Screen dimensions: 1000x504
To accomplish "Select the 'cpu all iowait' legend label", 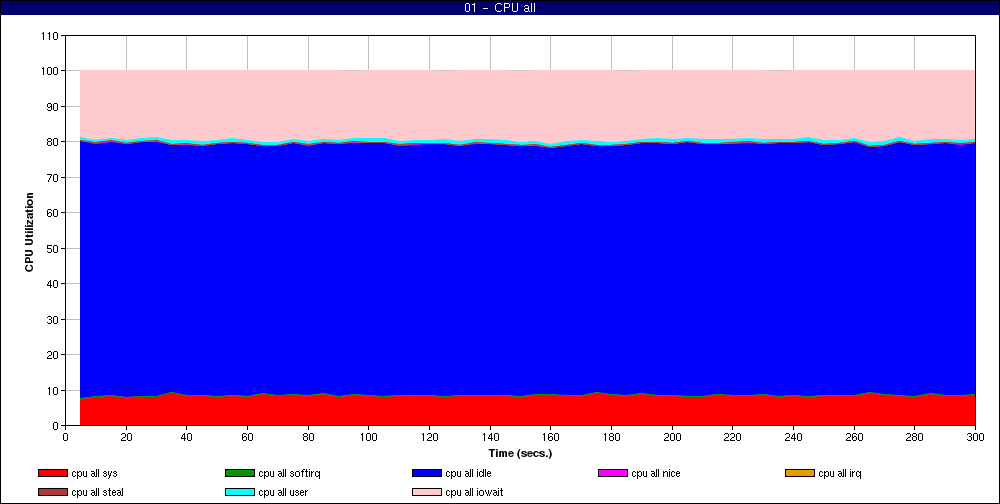I will [x=474, y=493].
